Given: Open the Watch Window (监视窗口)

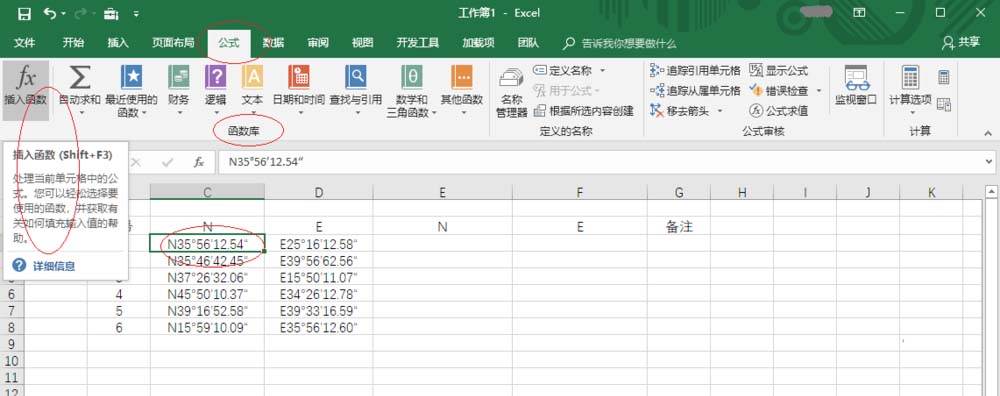Looking at the screenshot, I should 857,85.
